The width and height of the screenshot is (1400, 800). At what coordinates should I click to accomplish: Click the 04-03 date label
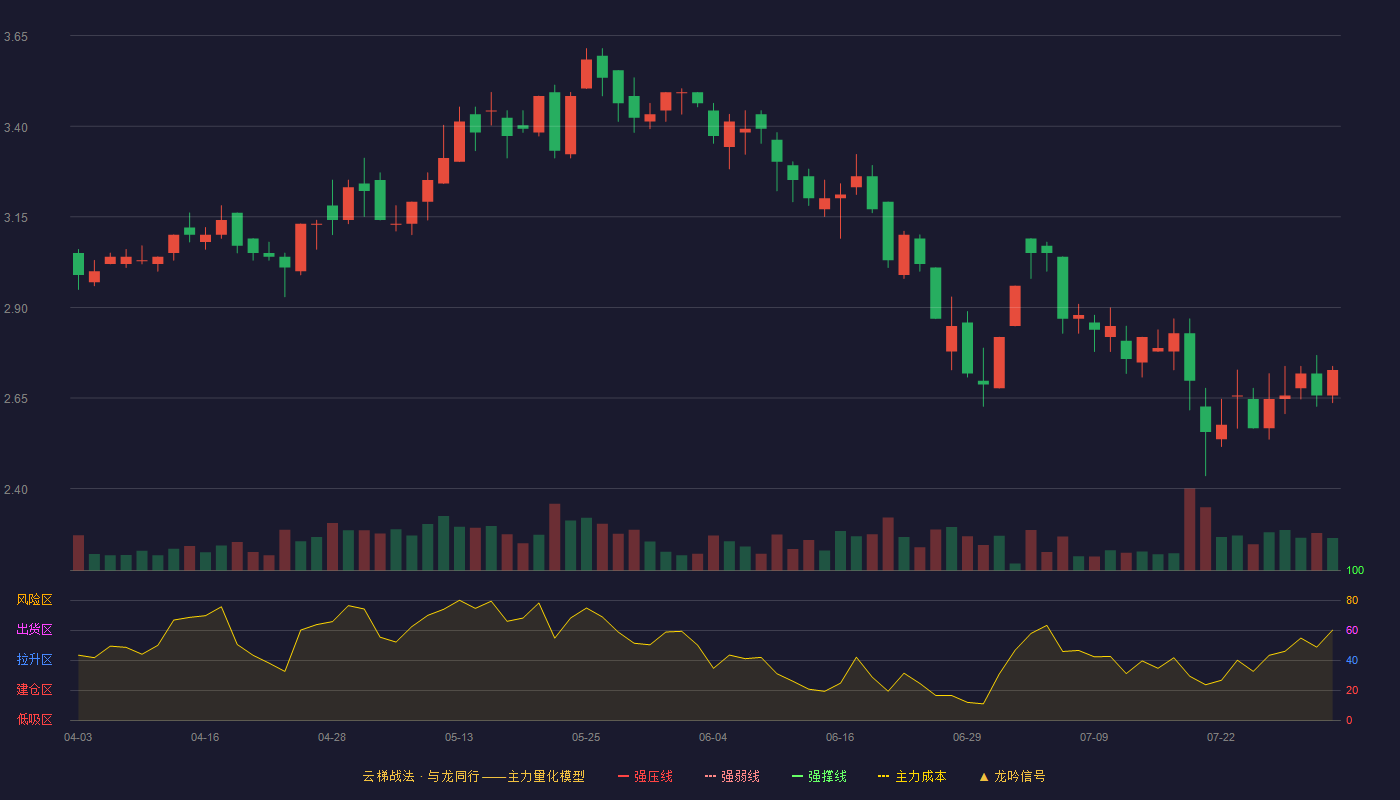pos(78,737)
